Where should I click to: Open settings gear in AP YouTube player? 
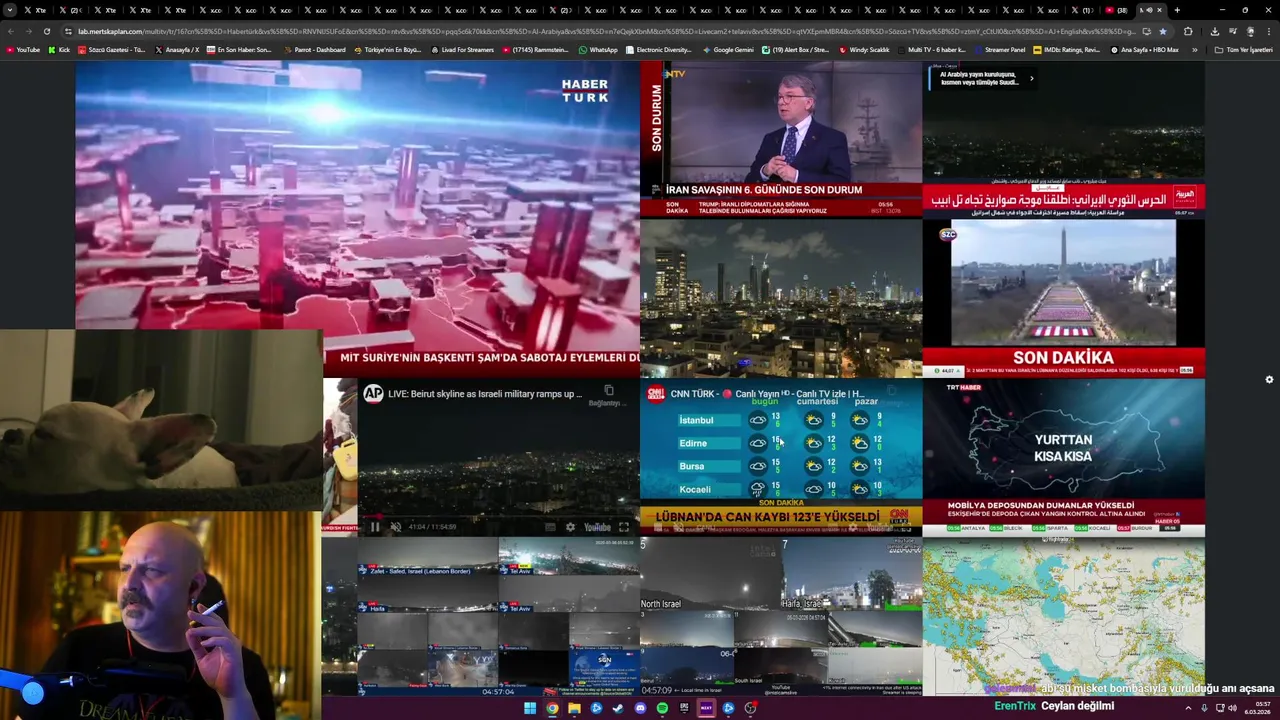click(570, 527)
